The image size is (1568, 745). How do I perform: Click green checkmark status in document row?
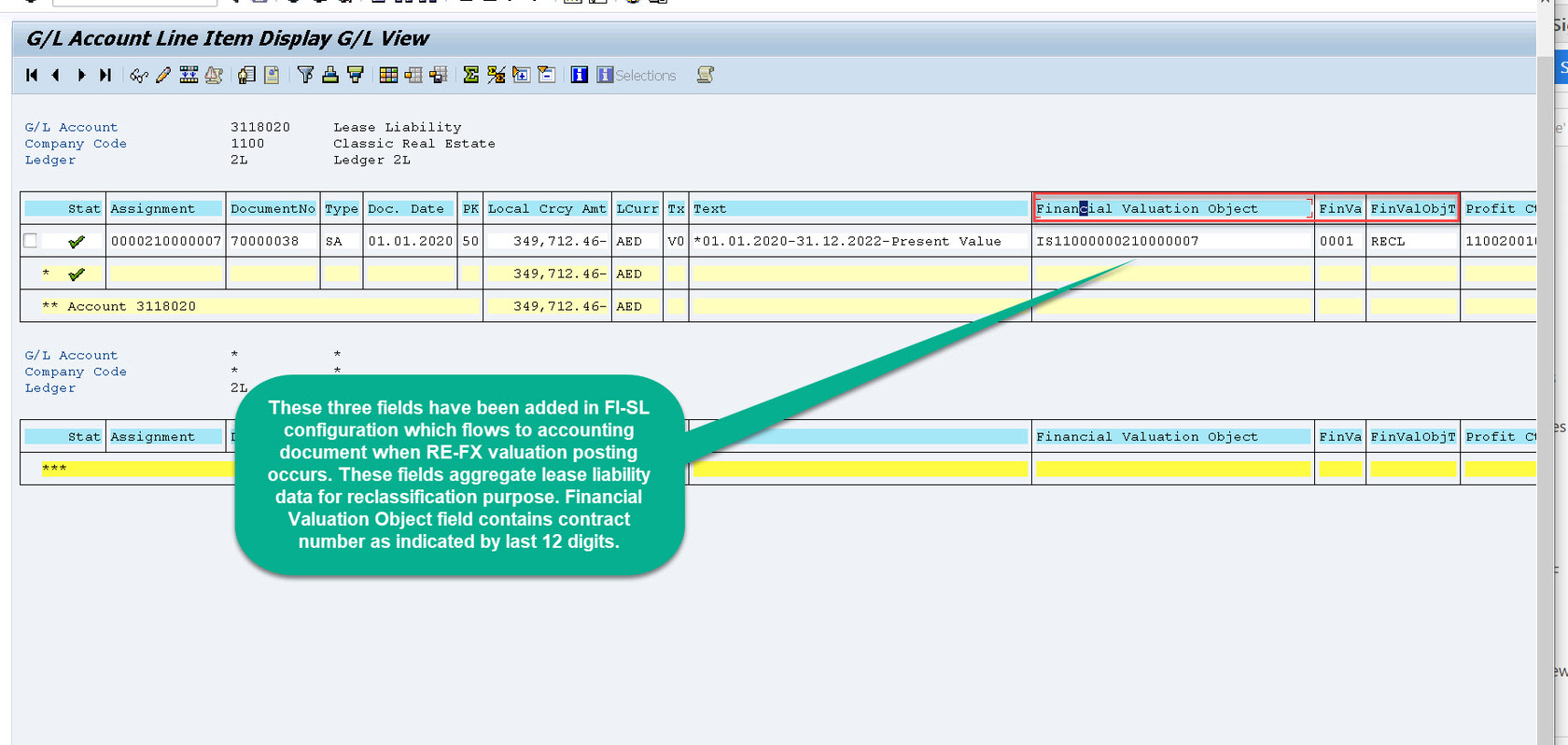[x=77, y=242]
